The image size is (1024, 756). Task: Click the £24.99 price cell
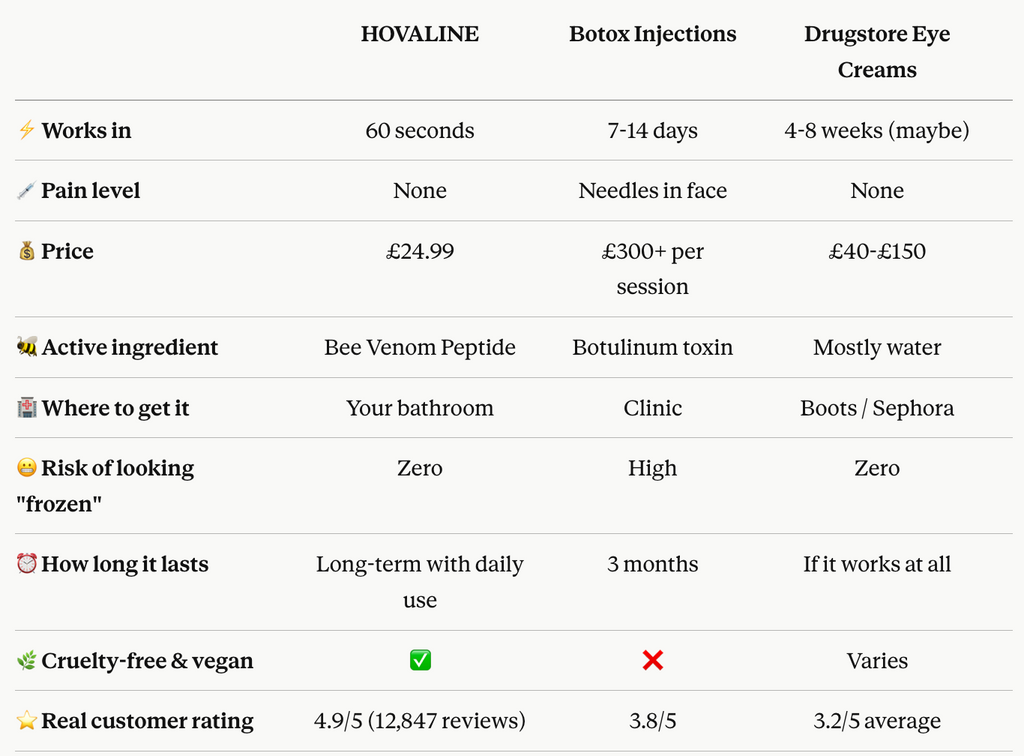(420, 251)
